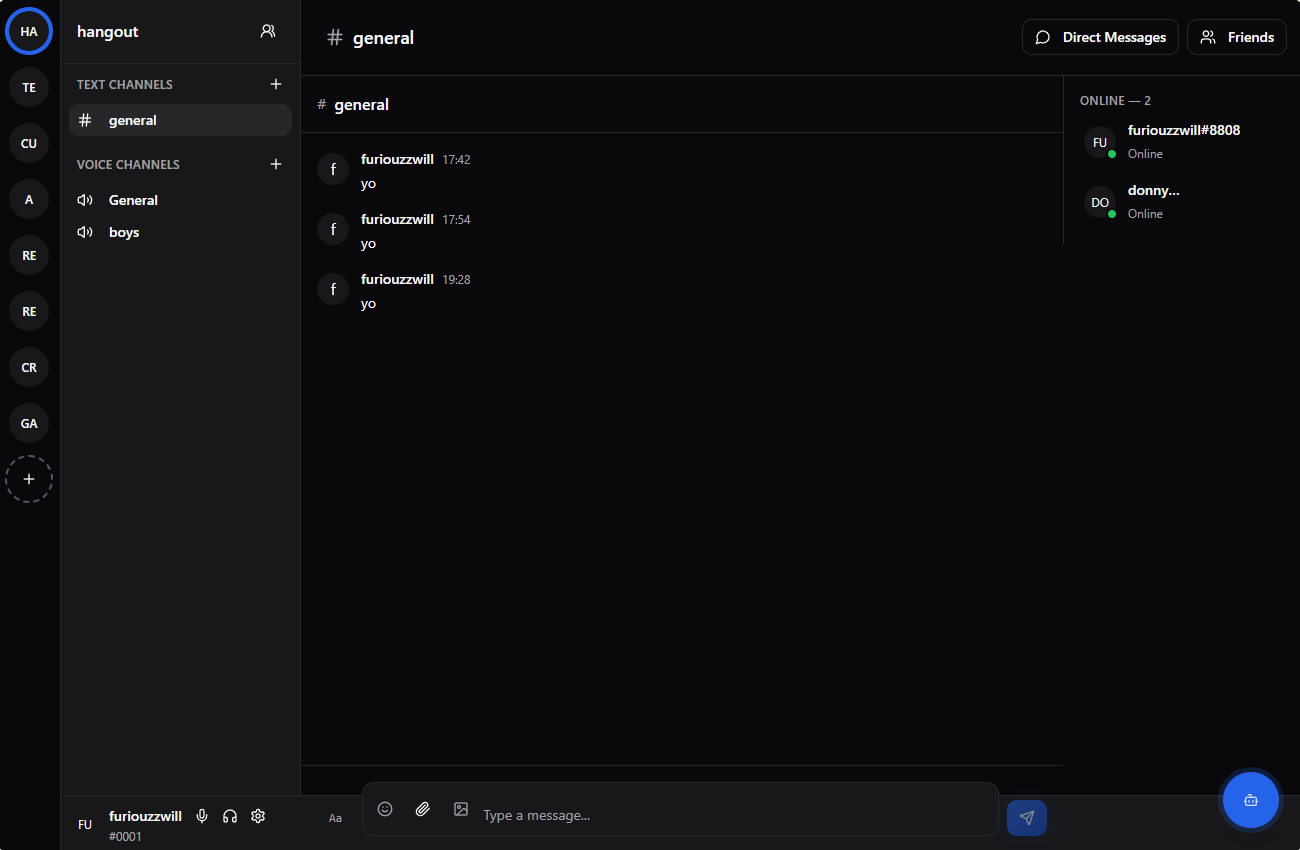This screenshot has width=1300, height=850.
Task: Open the hangout server dropdown
Action: 107,31
